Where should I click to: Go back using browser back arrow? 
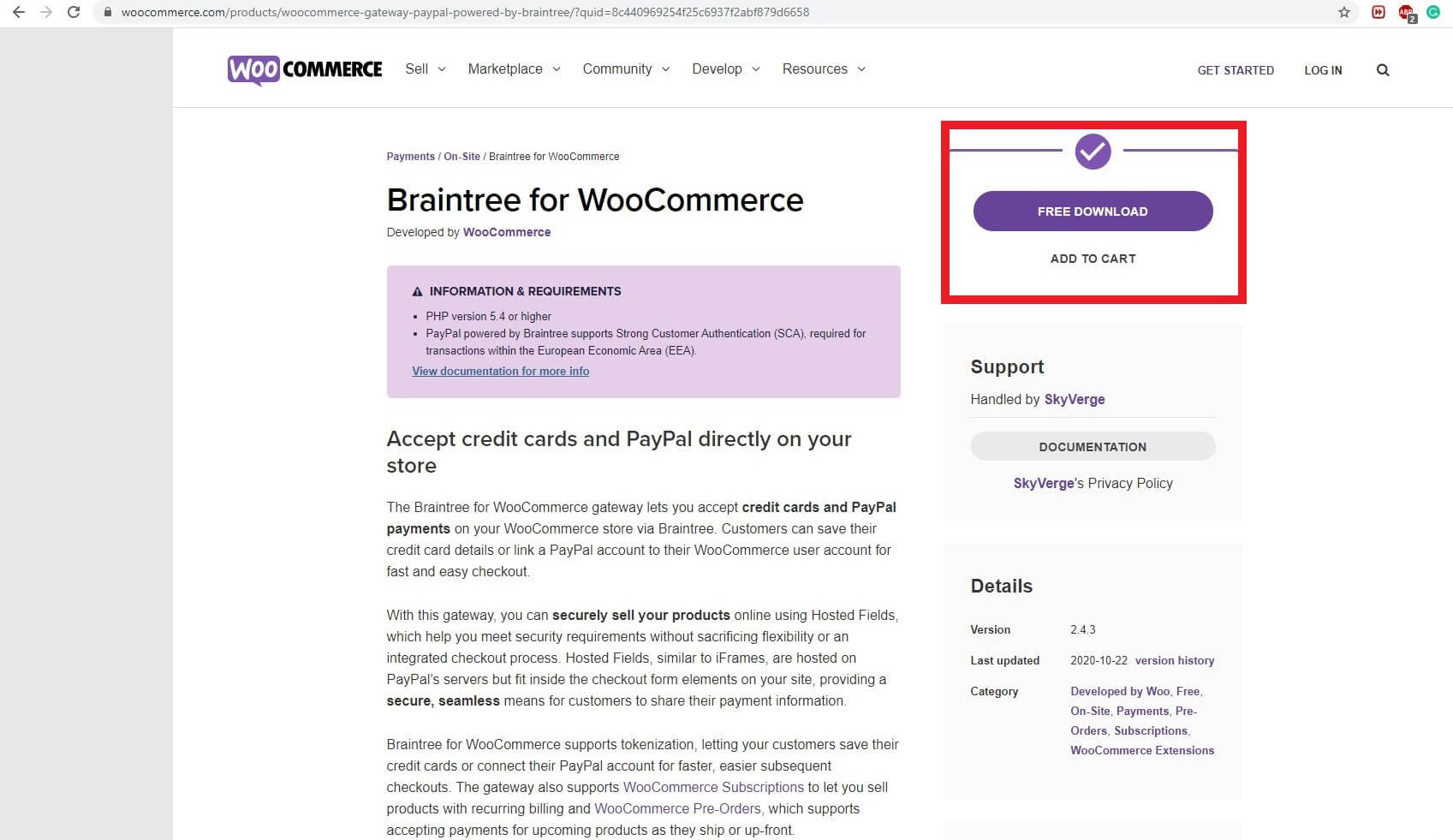18,12
